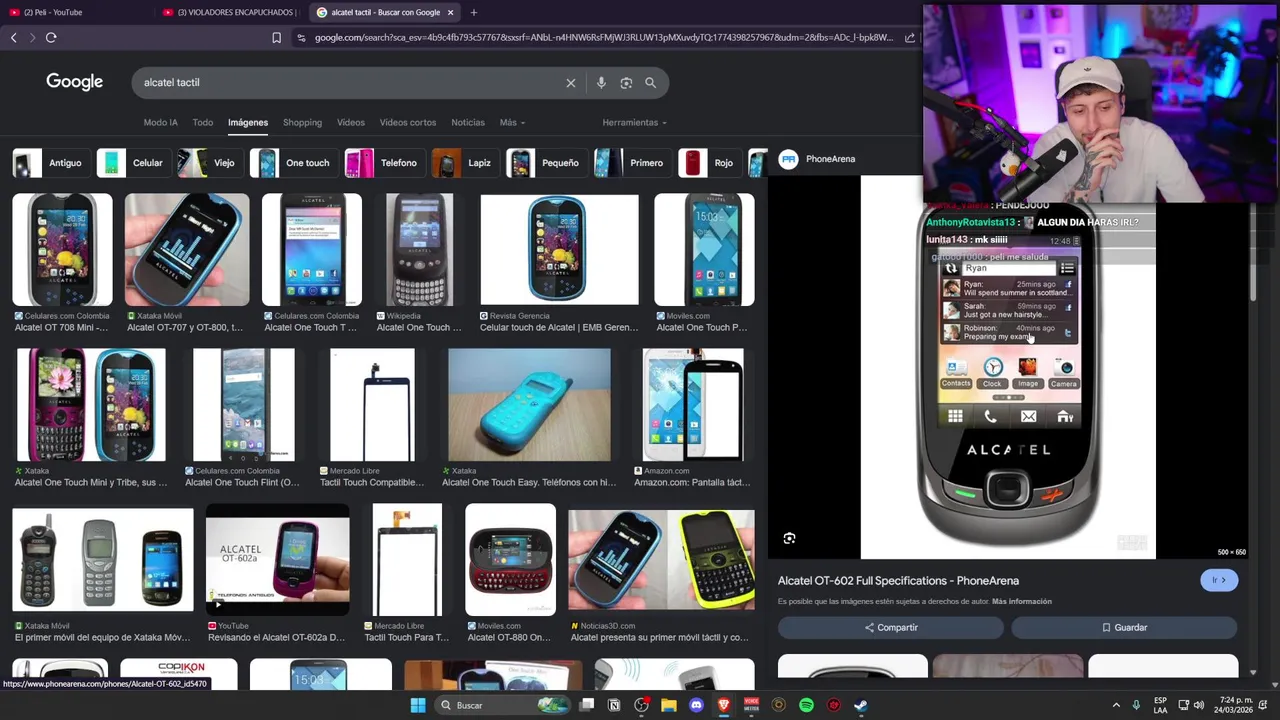Apply the Primero filter chip

632,163
